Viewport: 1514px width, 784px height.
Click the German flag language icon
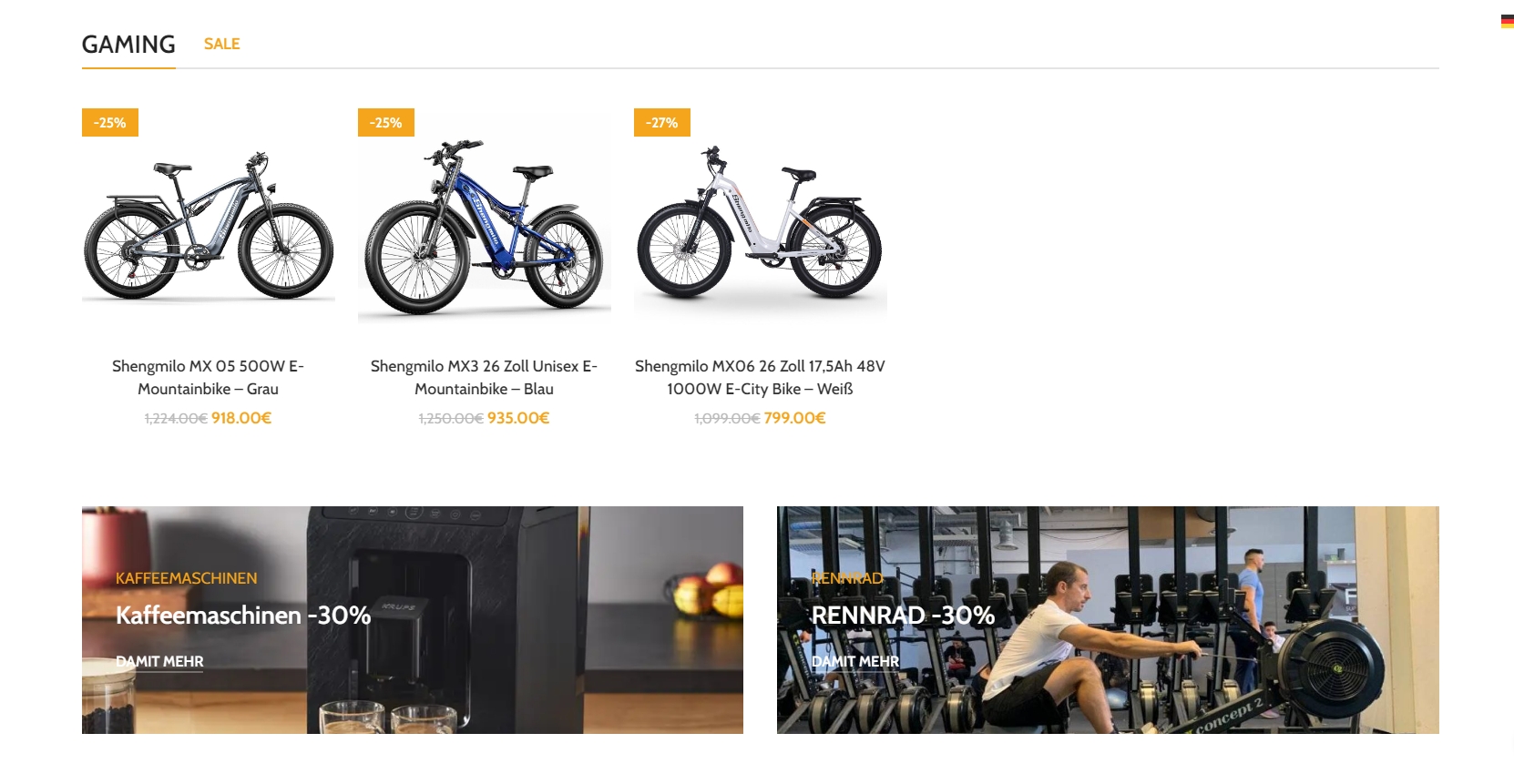tap(1507, 22)
